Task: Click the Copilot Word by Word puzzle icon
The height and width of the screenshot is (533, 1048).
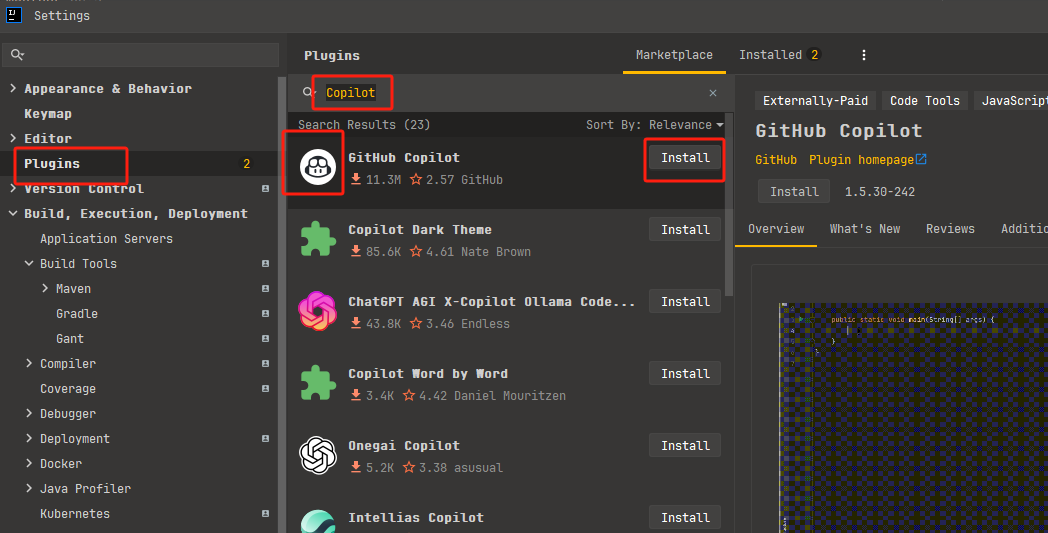Action: [x=317, y=383]
